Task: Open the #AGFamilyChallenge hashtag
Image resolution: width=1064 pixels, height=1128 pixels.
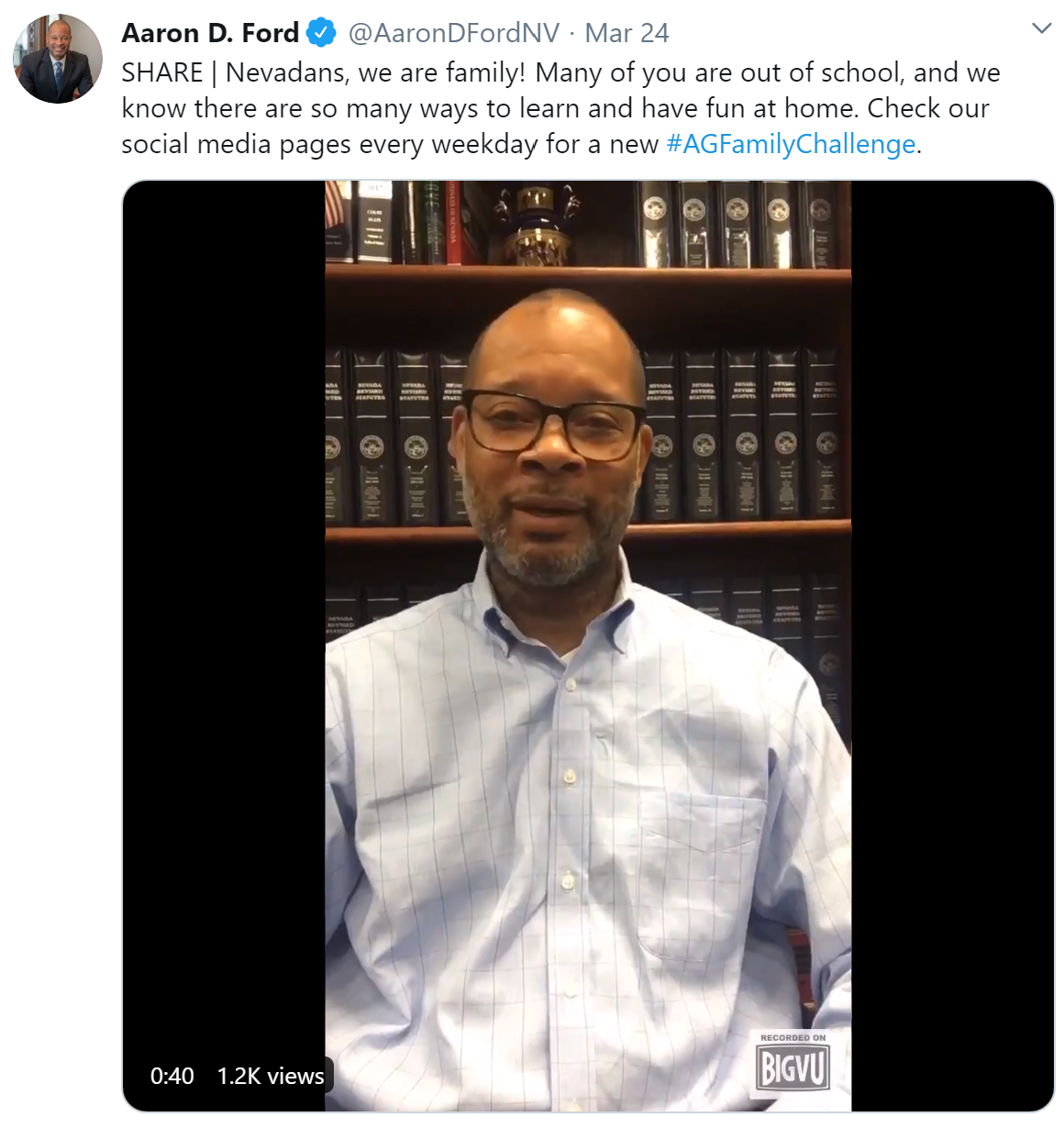Action: tap(791, 144)
